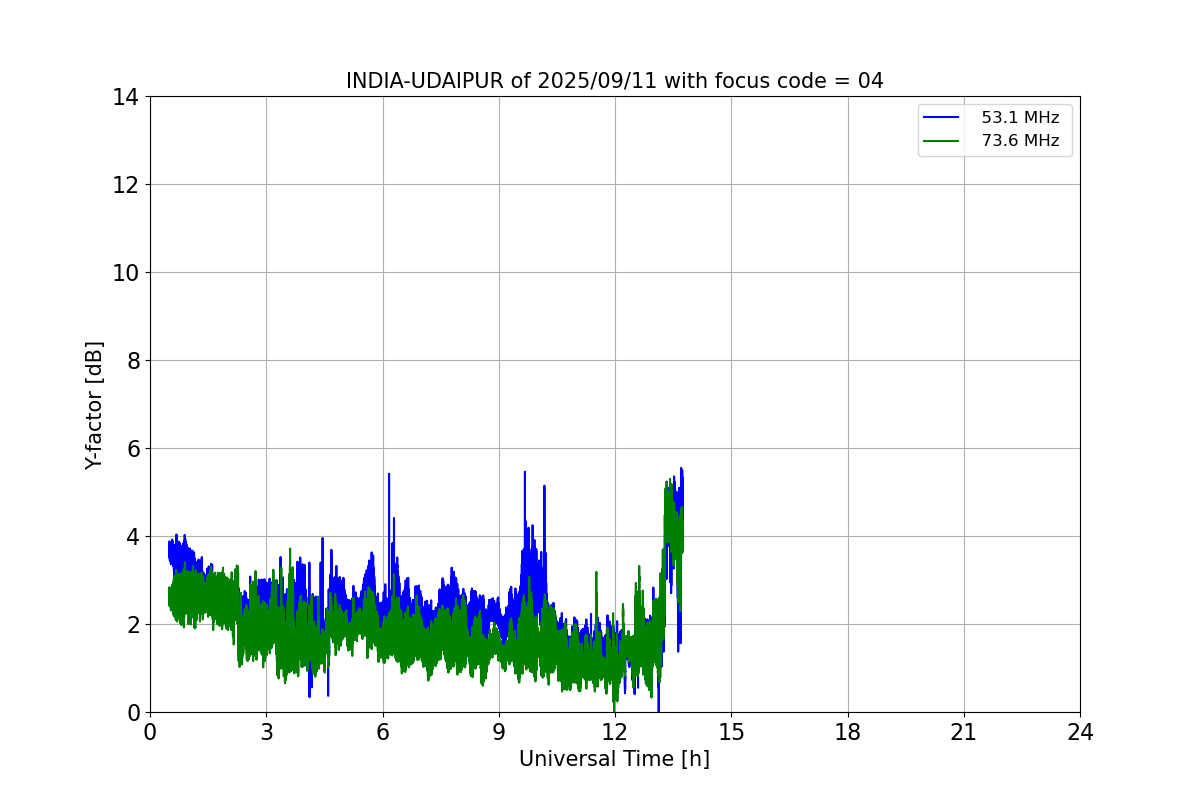Image resolution: width=1200 pixels, height=800 pixels.
Task: Click the Universal Time [h] axis label
Action: click(614, 759)
